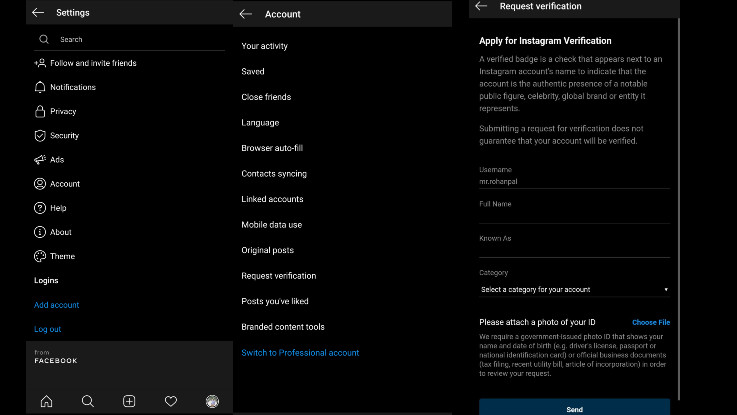Open Mobile data use

point(272,225)
